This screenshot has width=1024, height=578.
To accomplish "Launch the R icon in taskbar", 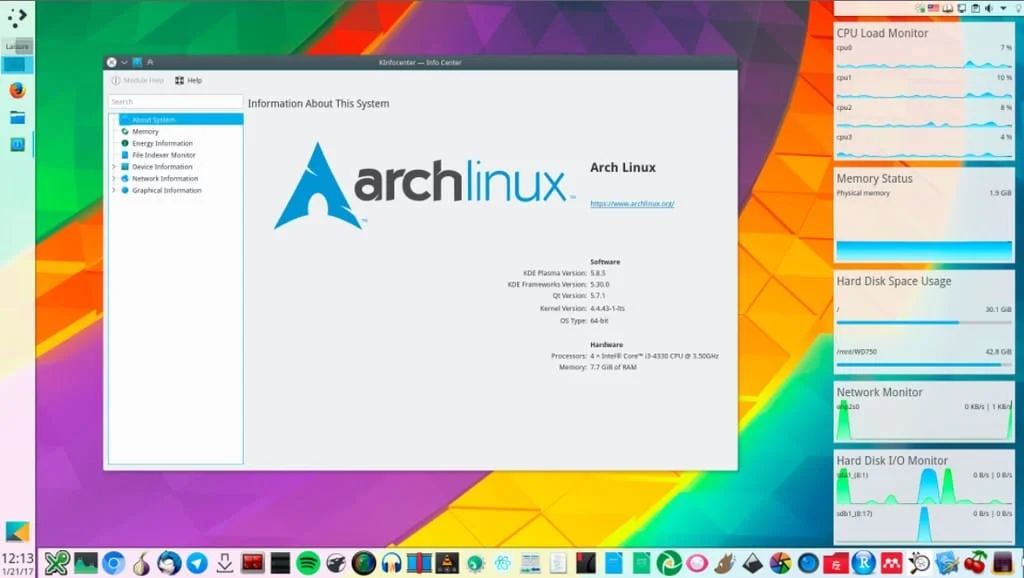I will tap(863, 563).
